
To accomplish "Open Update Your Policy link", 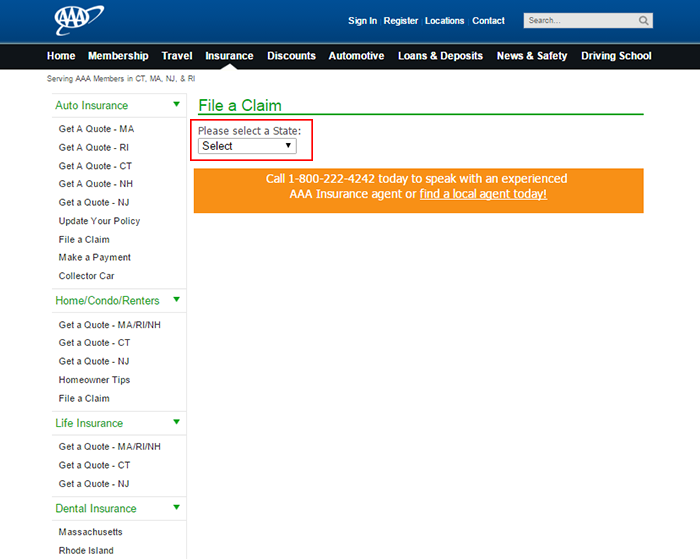I will pyautogui.click(x=99, y=221).
